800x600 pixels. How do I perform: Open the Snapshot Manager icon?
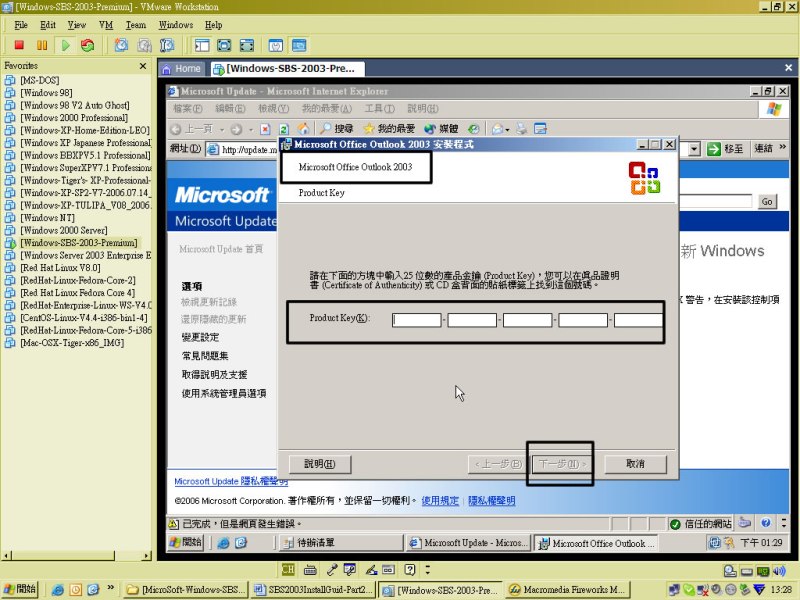167,45
